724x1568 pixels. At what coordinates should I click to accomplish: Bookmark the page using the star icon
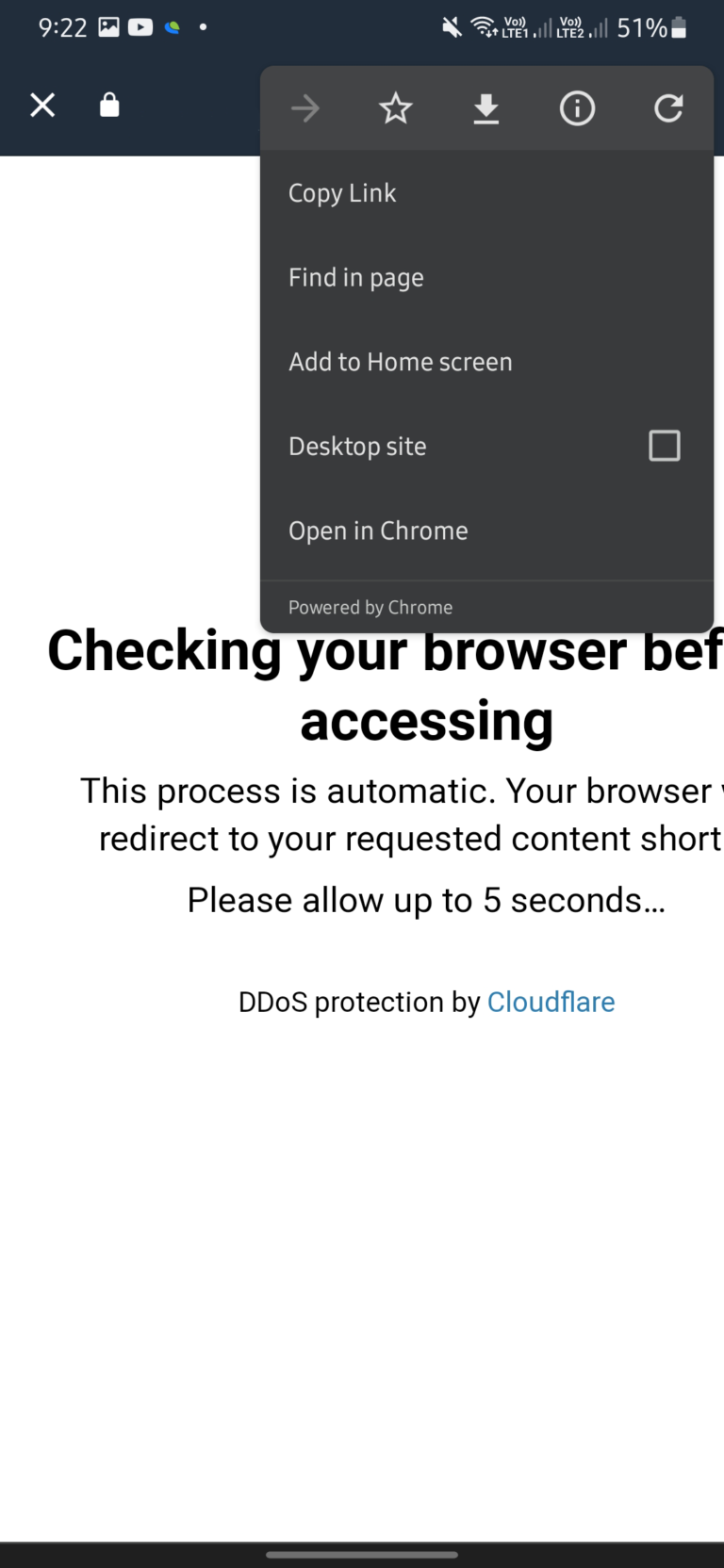tap(395, 107)
